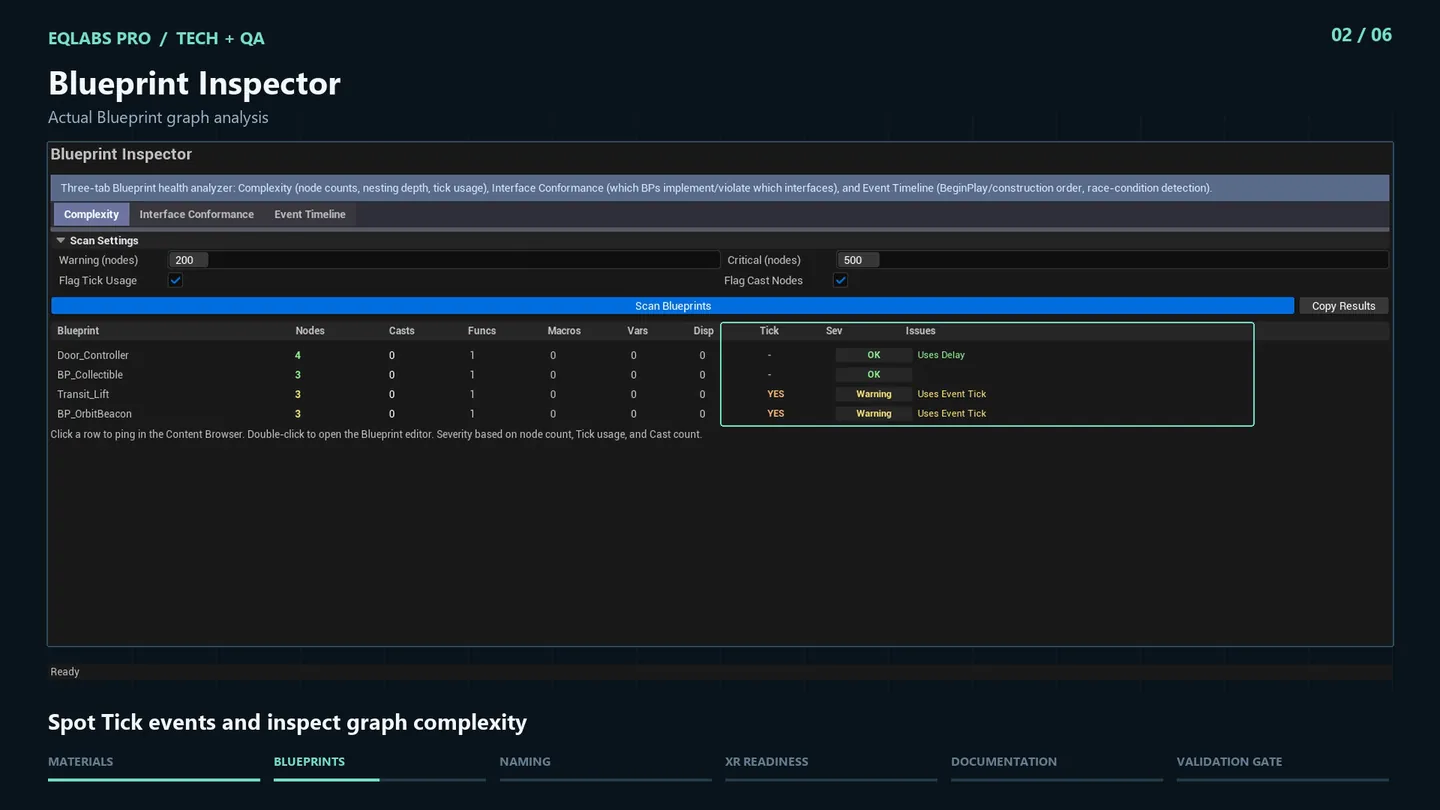Open the Event Timeline tab

pos(310,214)
